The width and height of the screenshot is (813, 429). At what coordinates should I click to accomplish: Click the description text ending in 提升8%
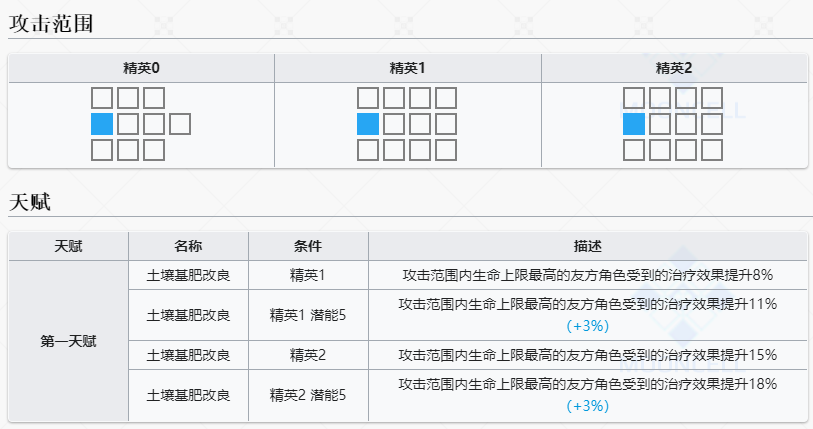(x=587, y=275)
